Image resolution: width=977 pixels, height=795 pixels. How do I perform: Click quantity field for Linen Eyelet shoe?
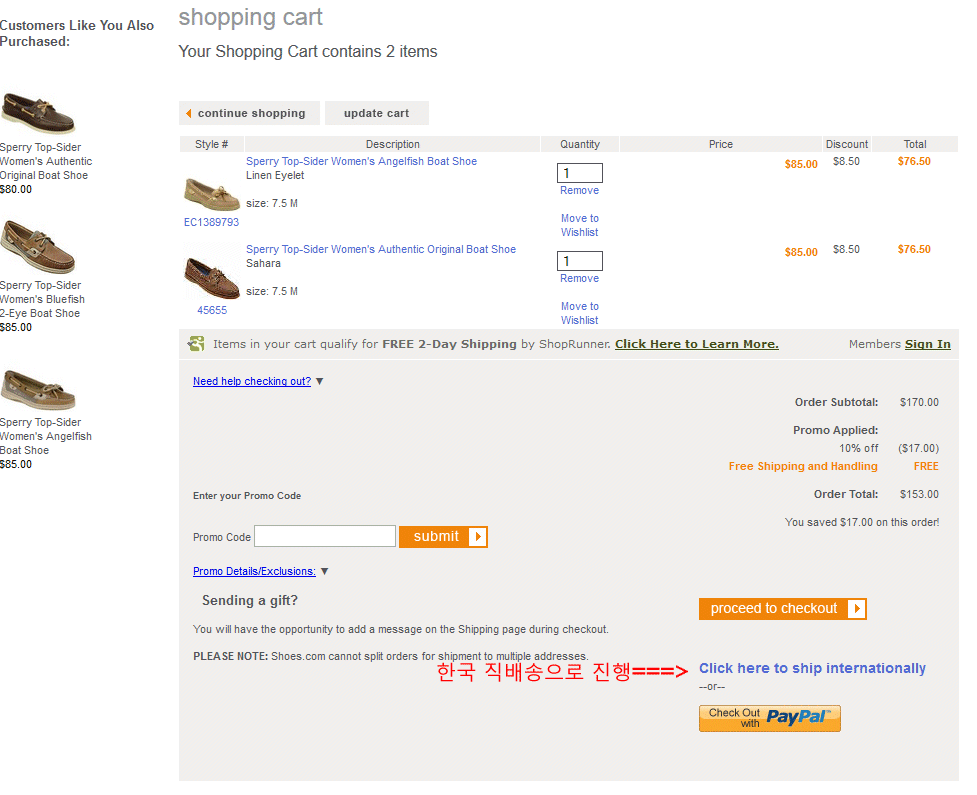[x=579, y=173]
